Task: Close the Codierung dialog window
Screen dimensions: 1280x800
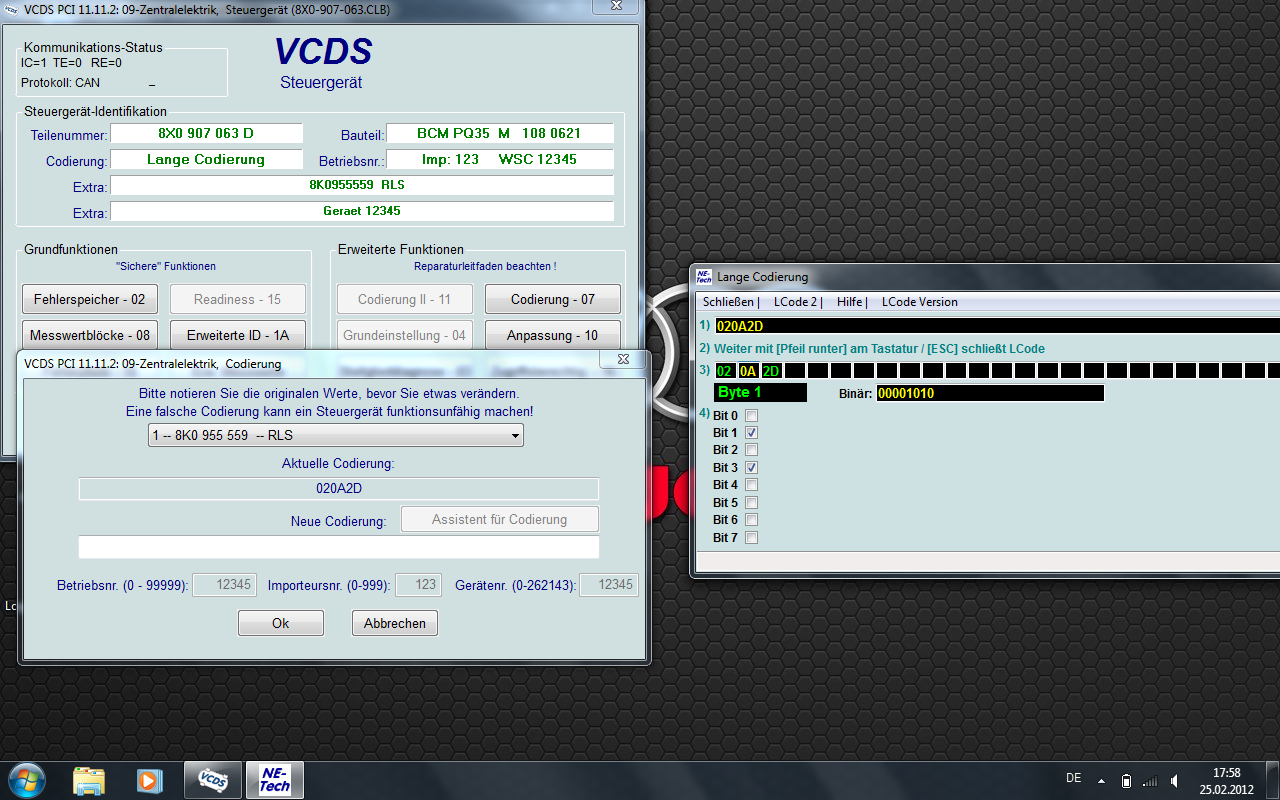Action: pyautogui.click(x=622, y=360)
